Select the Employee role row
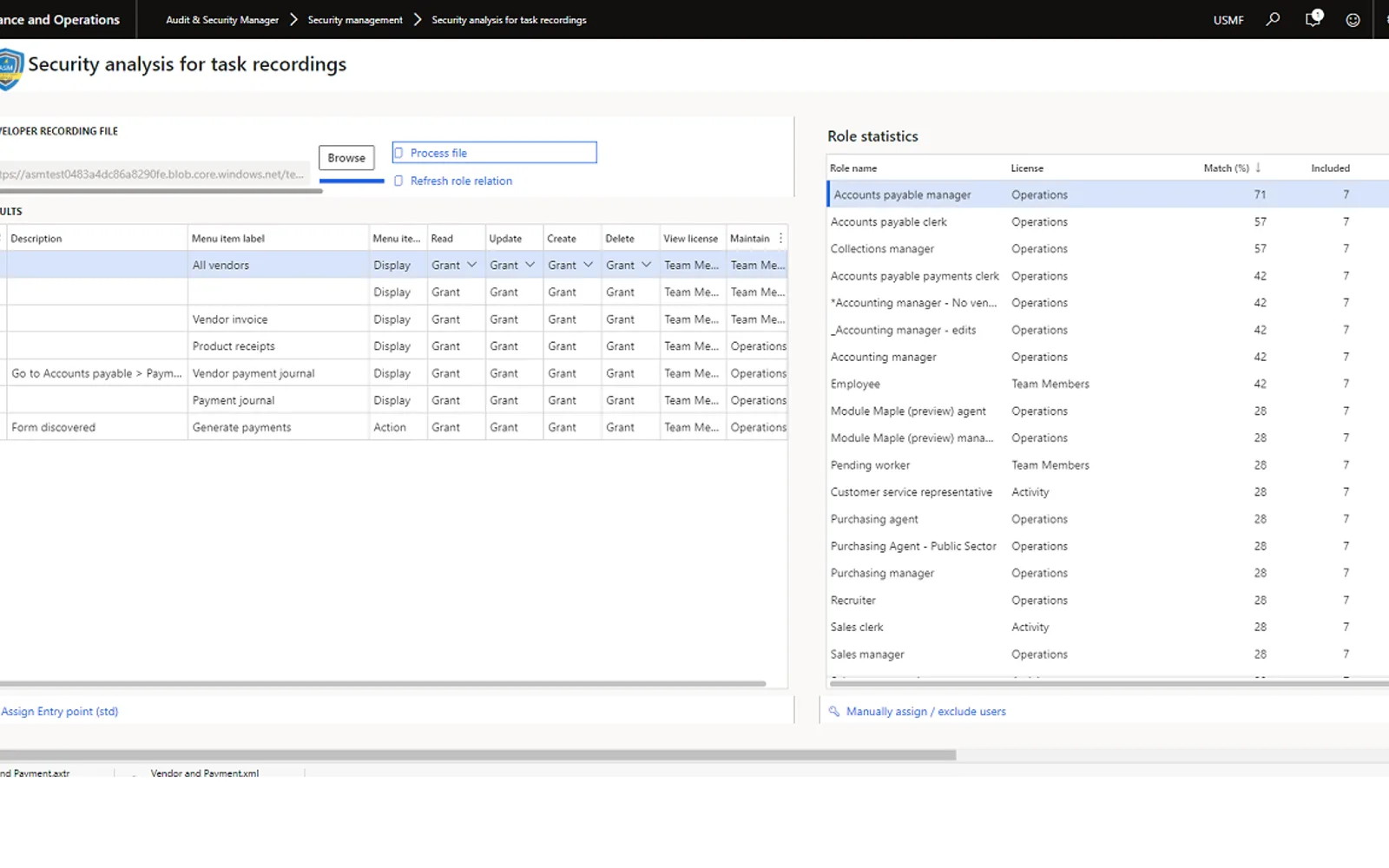The image size is (1389, 868). tap(1108, 384)
